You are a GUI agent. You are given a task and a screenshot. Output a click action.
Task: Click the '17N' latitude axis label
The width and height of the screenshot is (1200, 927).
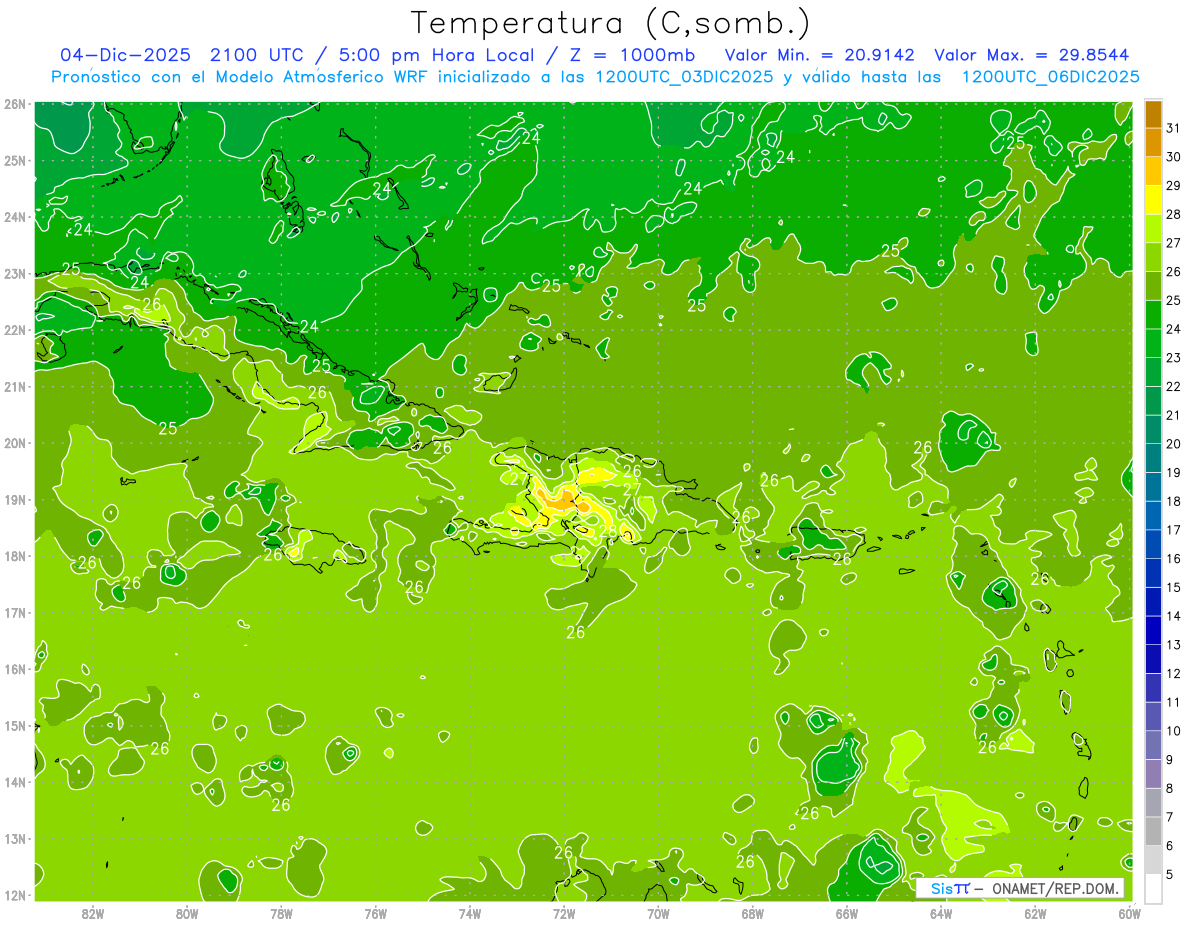pyautogui.click(x=14, y=613)
